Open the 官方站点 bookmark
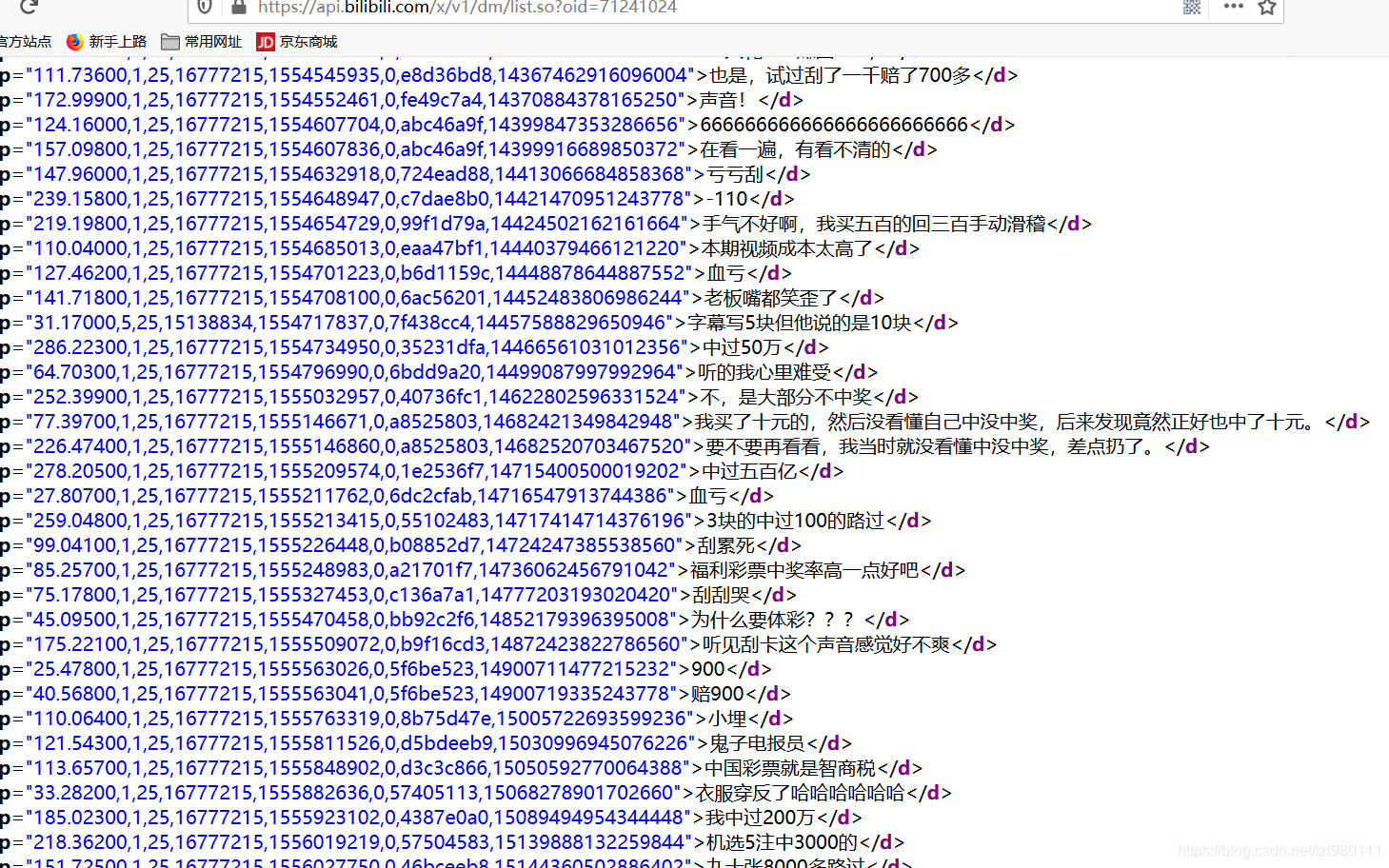 [26, 42]
